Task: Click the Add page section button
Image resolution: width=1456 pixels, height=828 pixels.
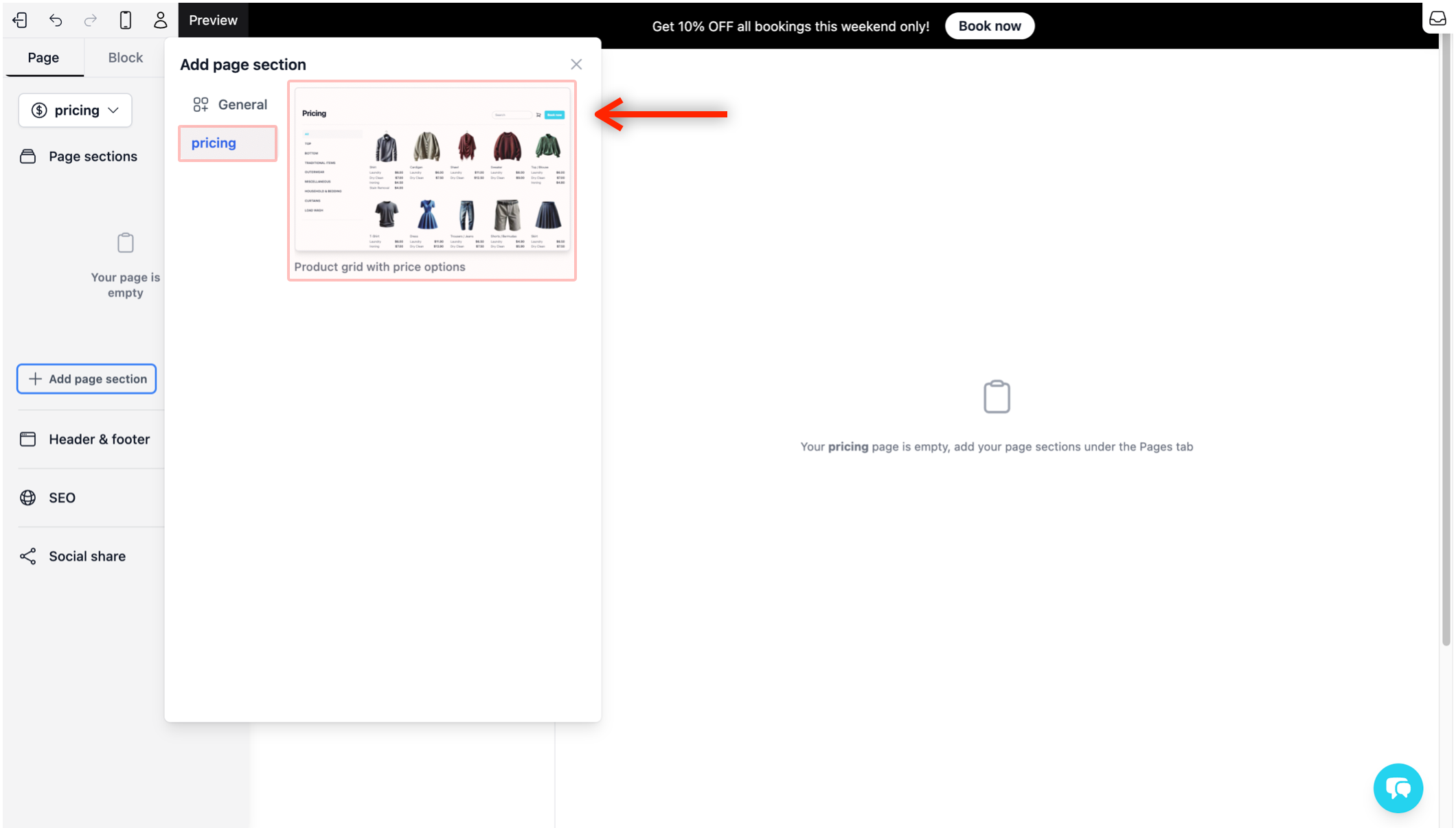Action: pyautogui.click(x=87, y=379)
